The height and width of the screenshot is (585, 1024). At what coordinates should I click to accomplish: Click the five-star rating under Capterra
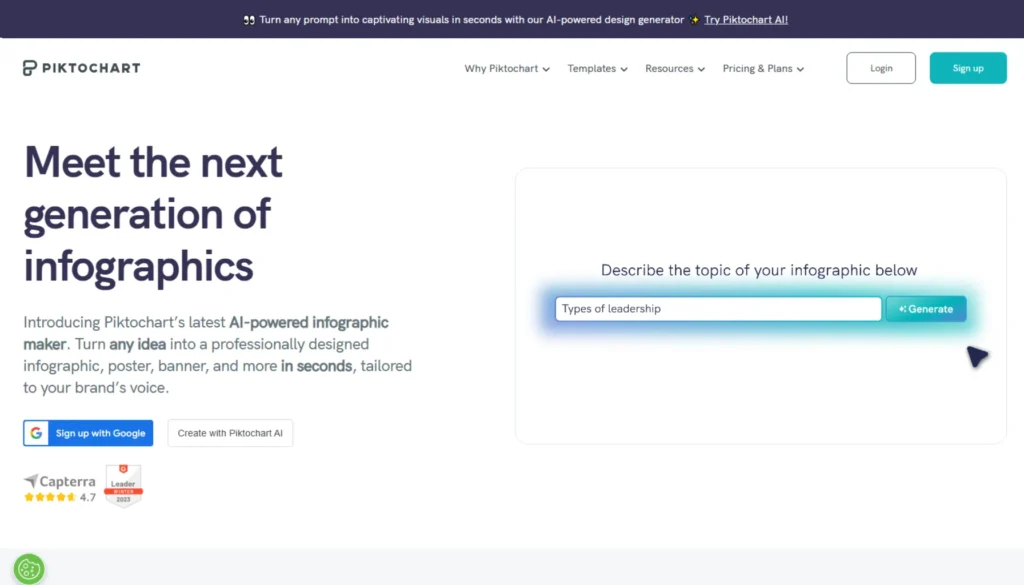pyautogui.click(x=50, y=498)
